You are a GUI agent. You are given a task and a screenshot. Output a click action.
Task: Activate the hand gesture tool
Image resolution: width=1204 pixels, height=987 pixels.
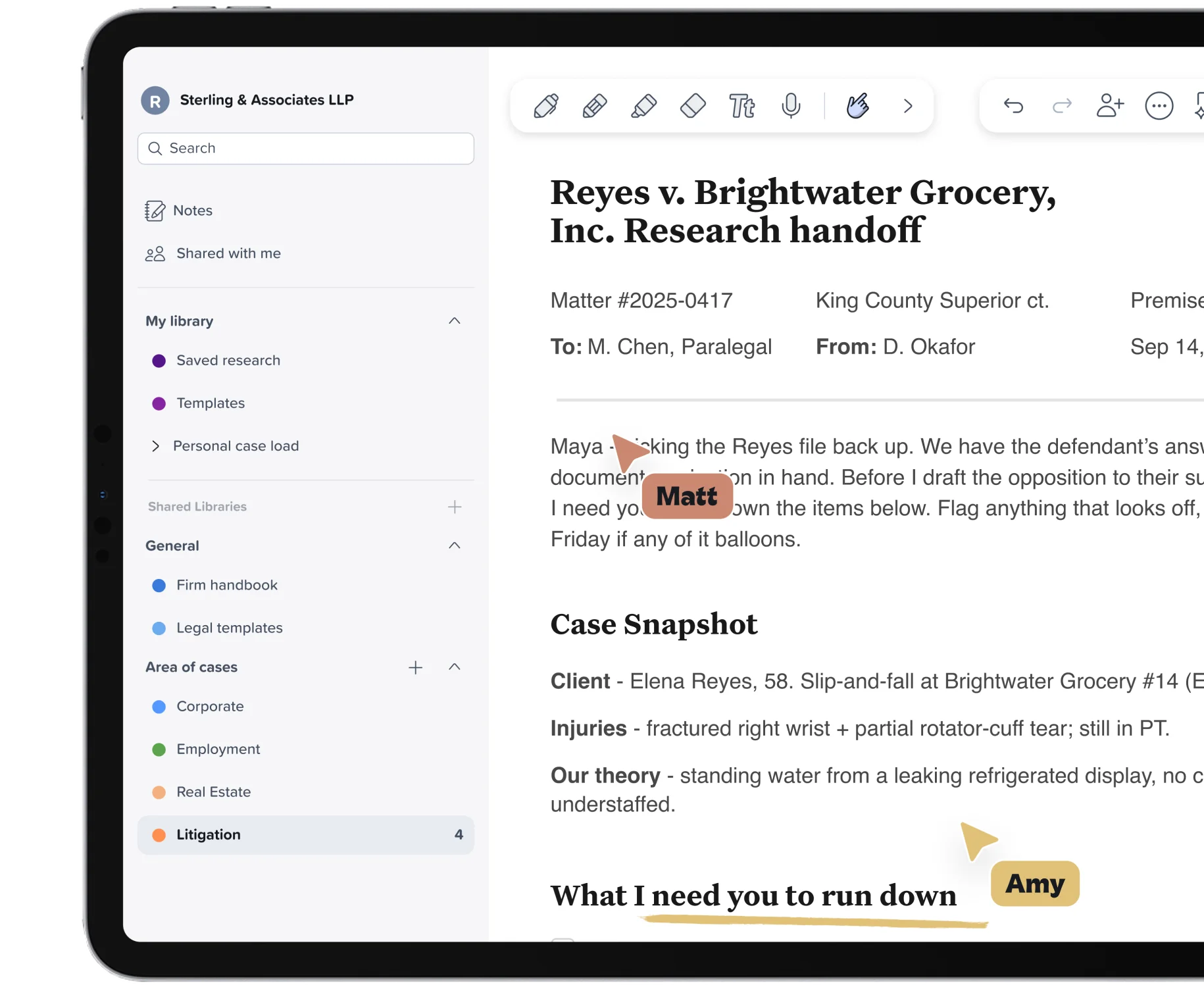857,106
